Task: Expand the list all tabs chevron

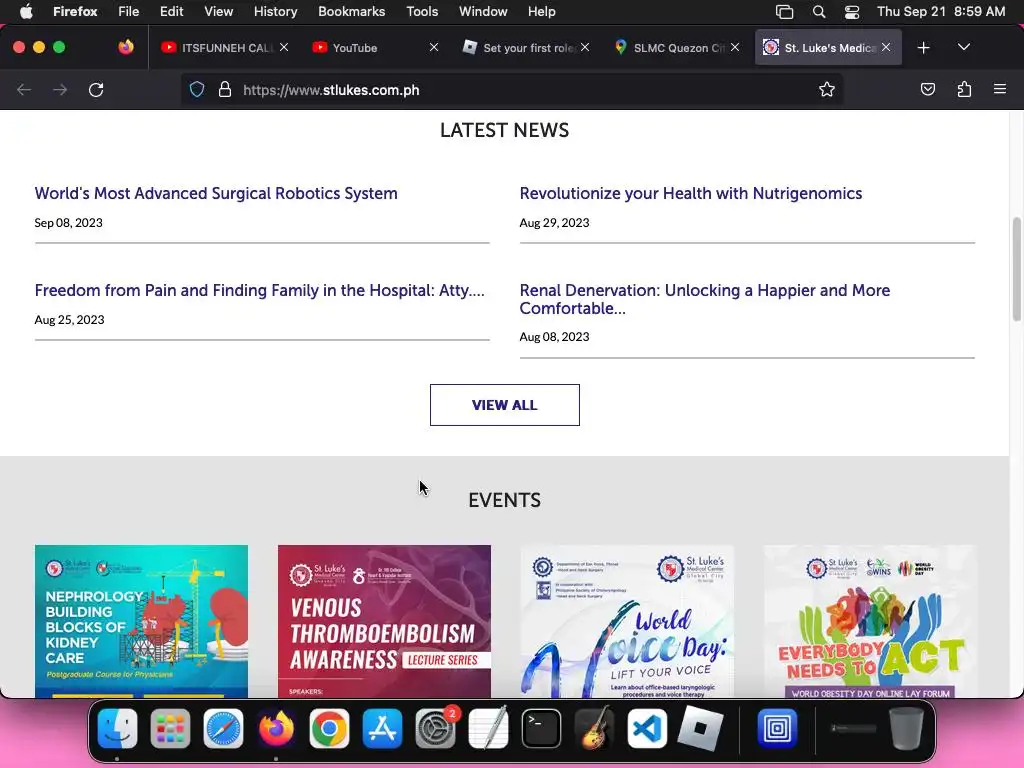Action: pyautogui.click(x=964, y=47)
